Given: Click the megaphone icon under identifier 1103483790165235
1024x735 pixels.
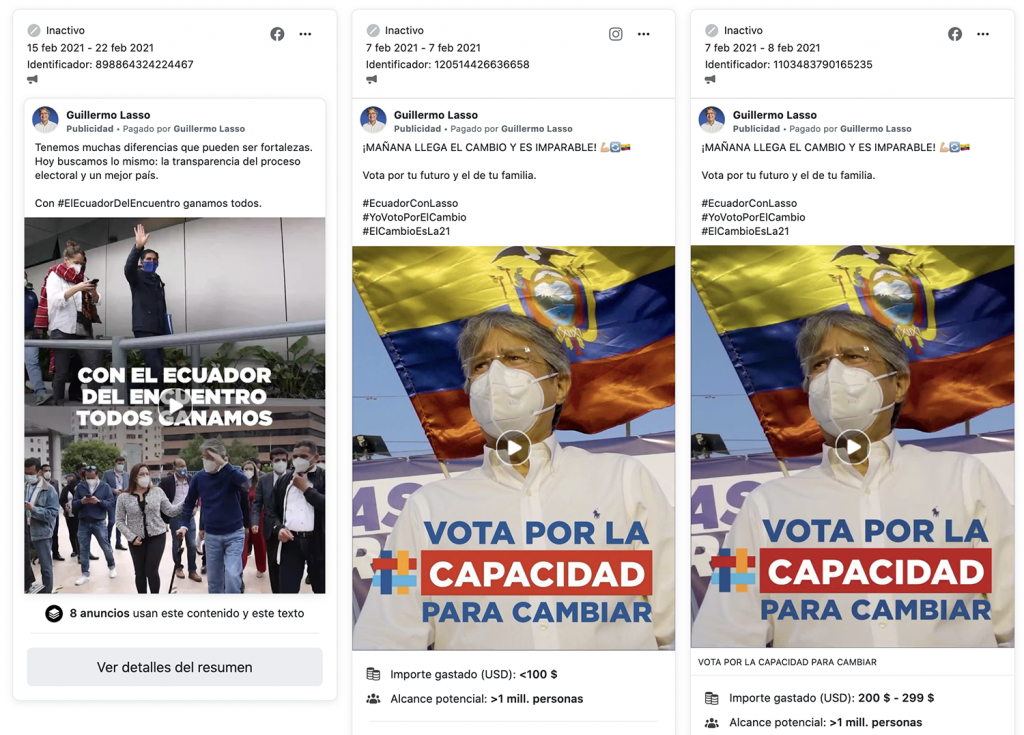Looking at the screenshot, I should (711, 79).
